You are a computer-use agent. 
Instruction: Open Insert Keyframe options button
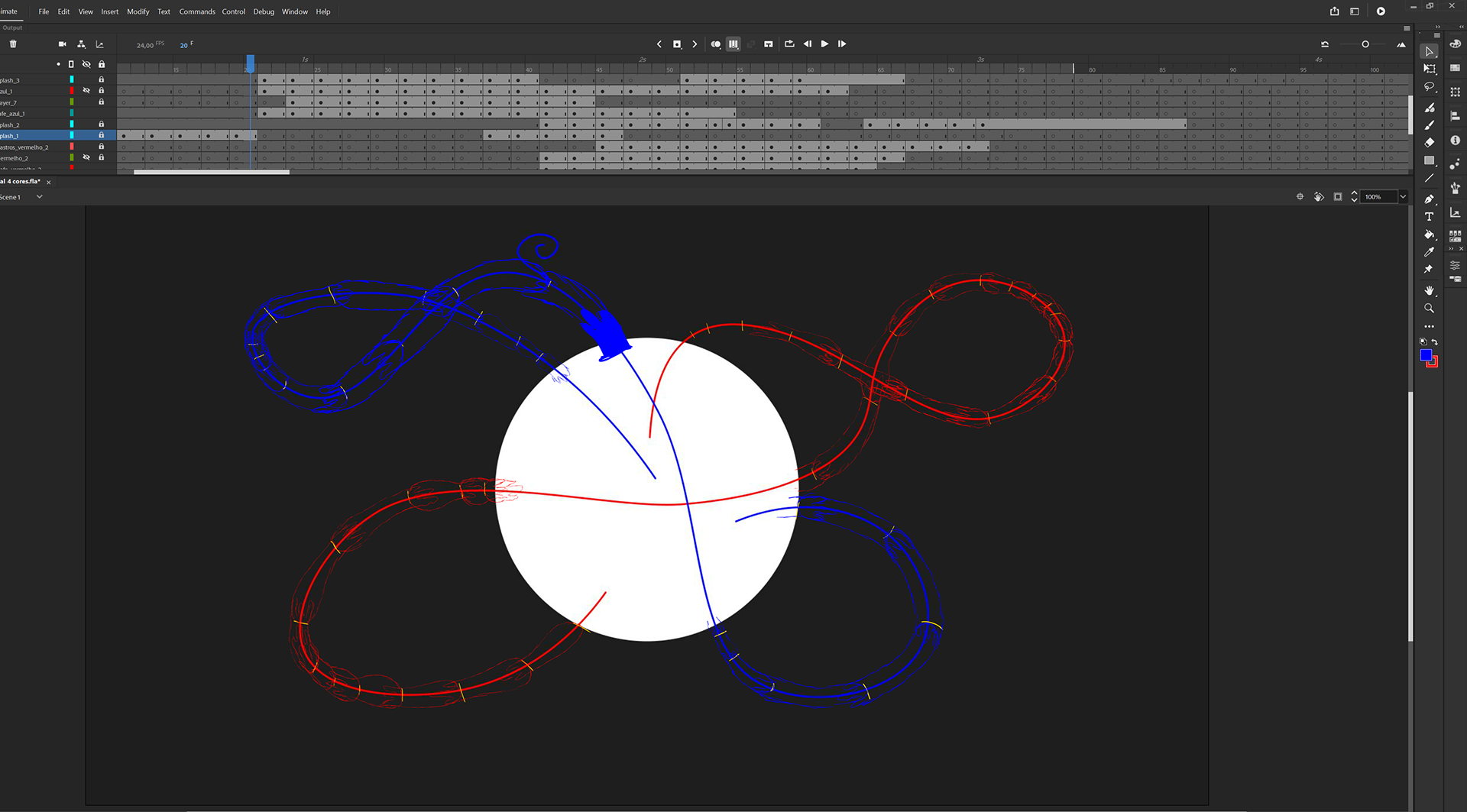point(677,44)
